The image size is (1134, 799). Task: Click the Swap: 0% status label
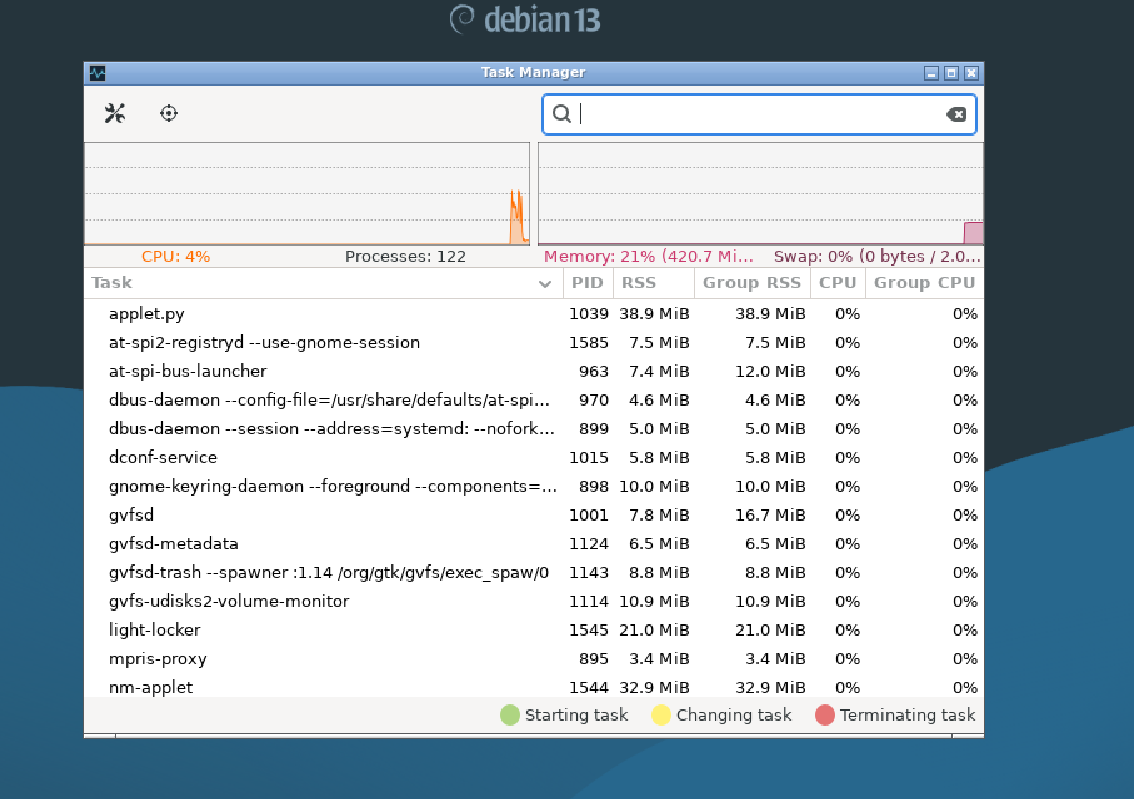877,257
